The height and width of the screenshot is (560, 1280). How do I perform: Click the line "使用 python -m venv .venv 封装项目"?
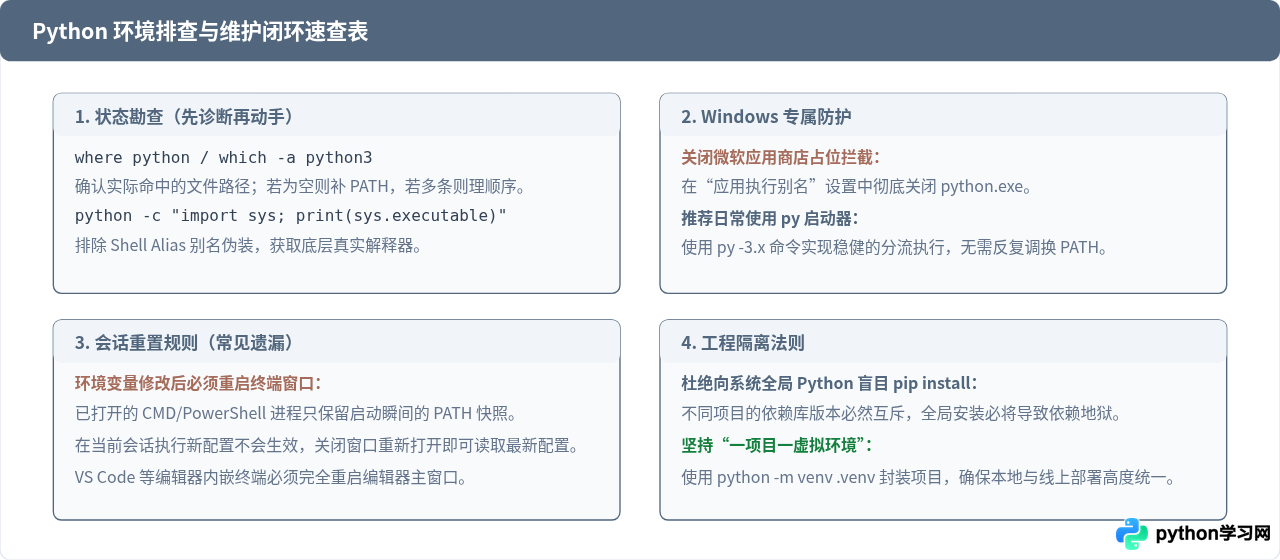pos(928,476)
